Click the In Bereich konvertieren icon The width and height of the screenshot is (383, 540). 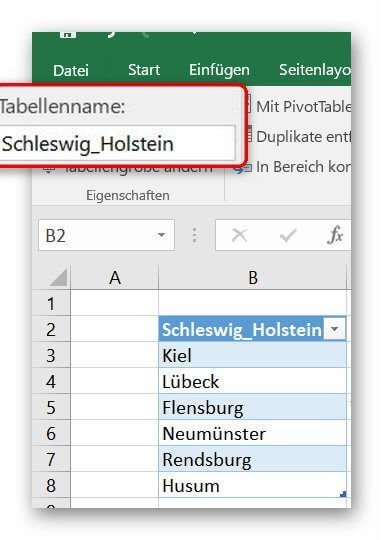point(242,168)
